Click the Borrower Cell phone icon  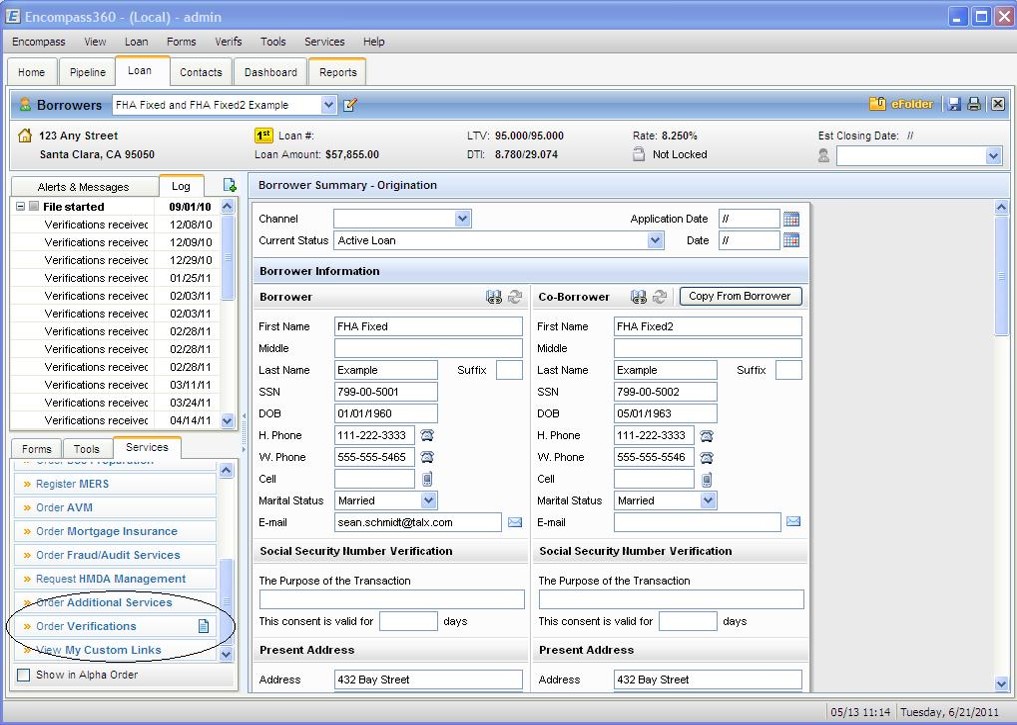pyautogui.click(x=427, y=479)
